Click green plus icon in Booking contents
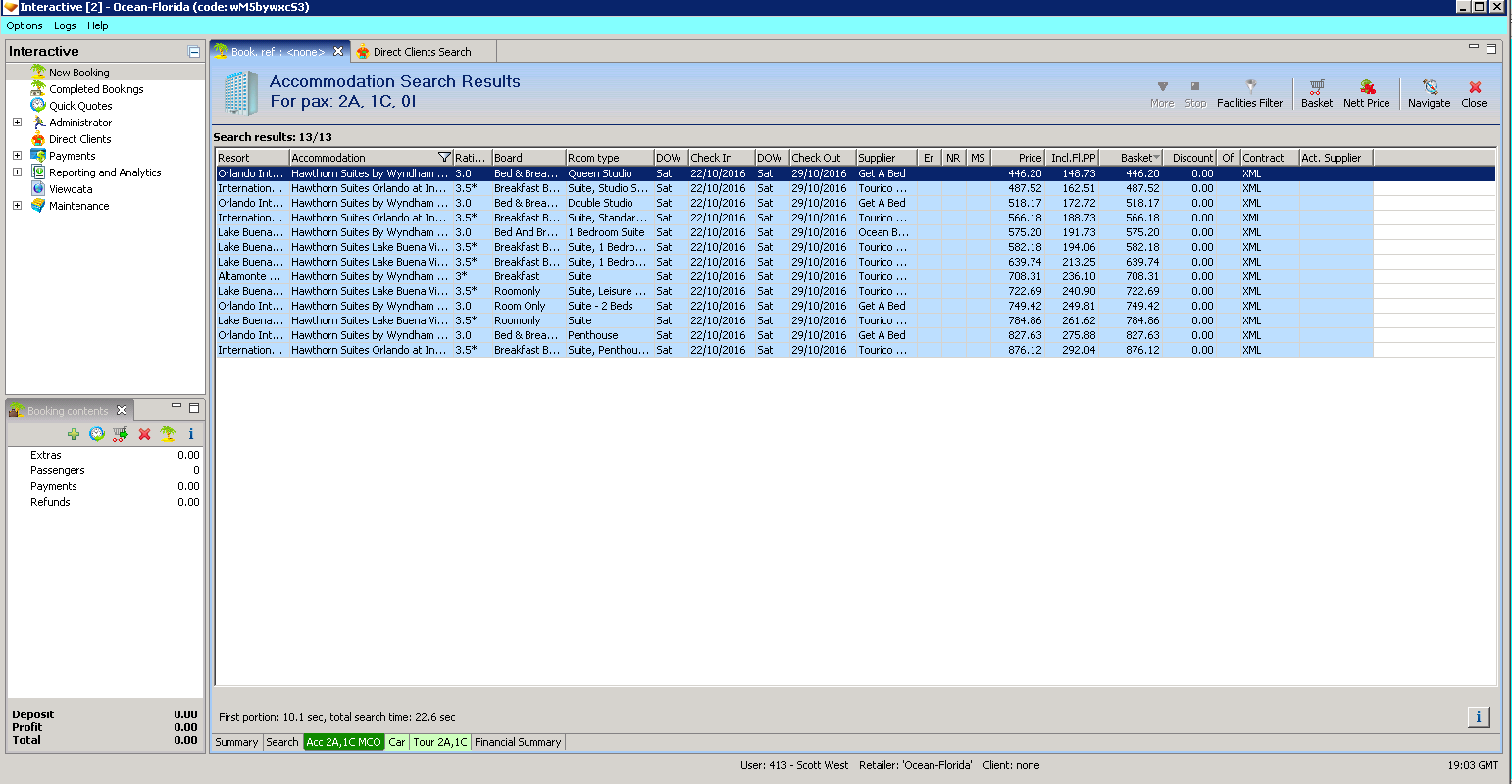Viewport: 1512px width, 784px height. (x=74, y=434)
